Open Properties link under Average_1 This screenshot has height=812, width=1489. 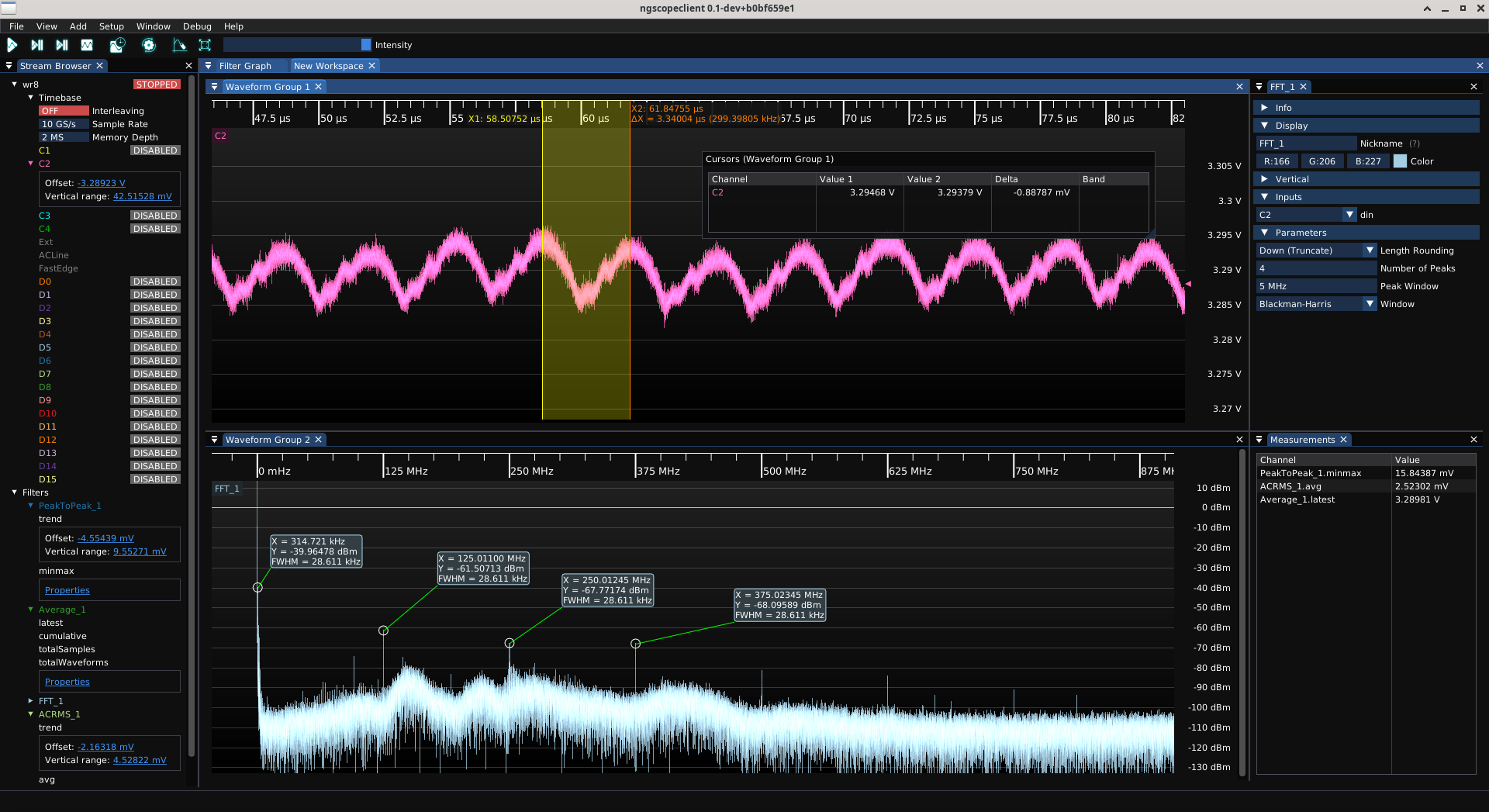click(x=67, y=682)
